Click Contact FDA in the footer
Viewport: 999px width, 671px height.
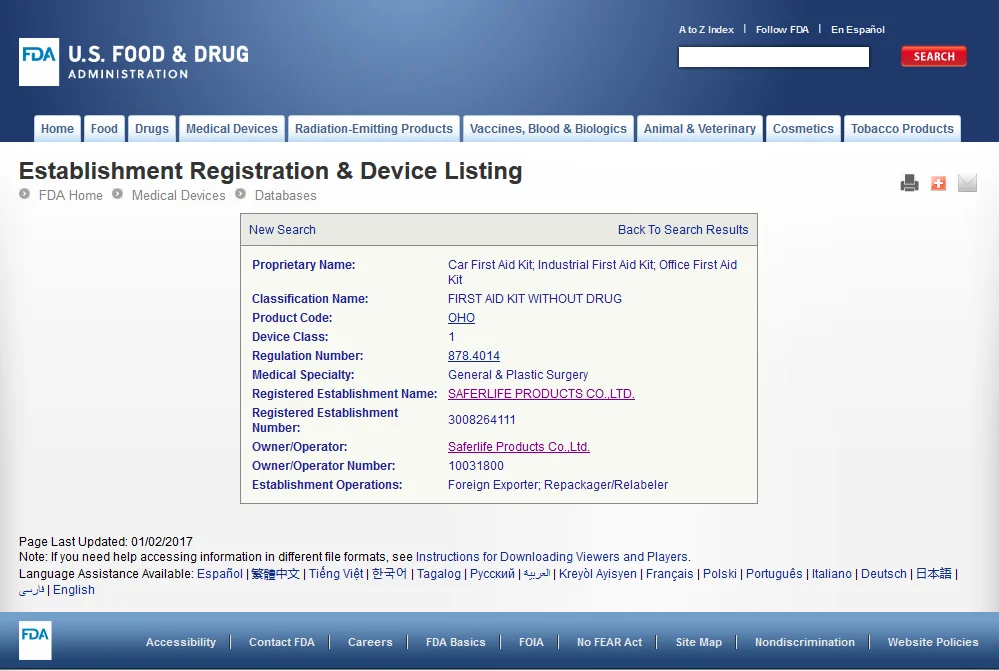[x=281, y=642]
